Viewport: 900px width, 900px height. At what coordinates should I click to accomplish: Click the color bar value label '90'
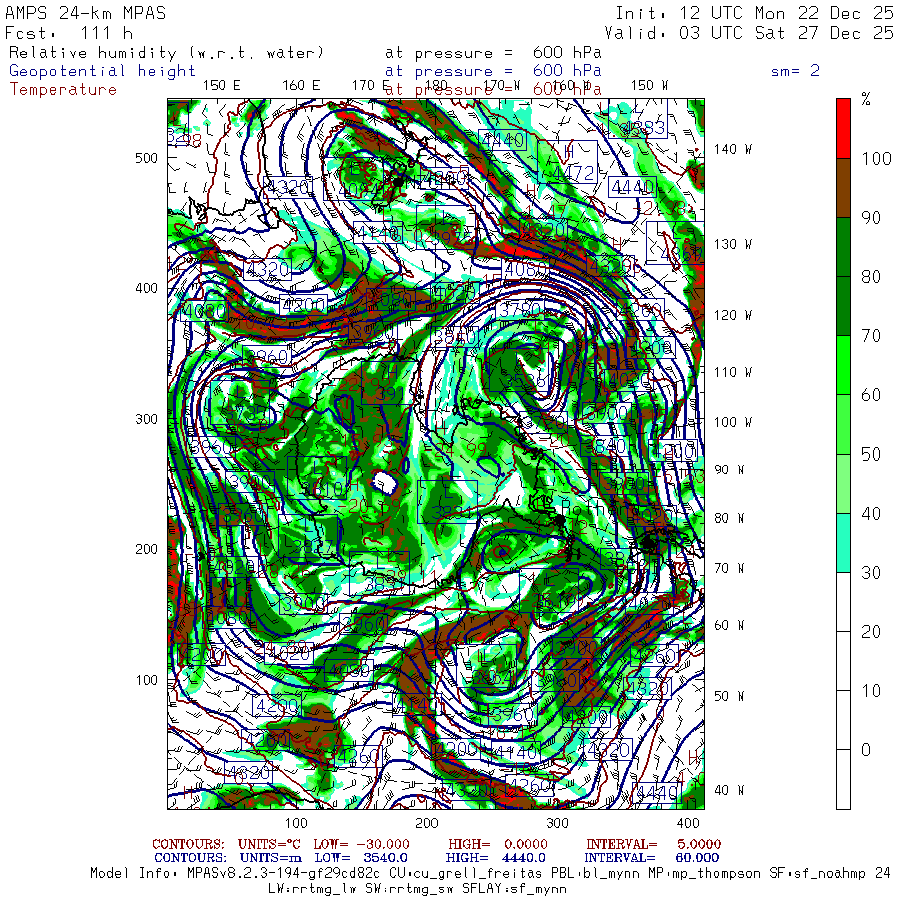pyautogui.click(x=871, y=218)
